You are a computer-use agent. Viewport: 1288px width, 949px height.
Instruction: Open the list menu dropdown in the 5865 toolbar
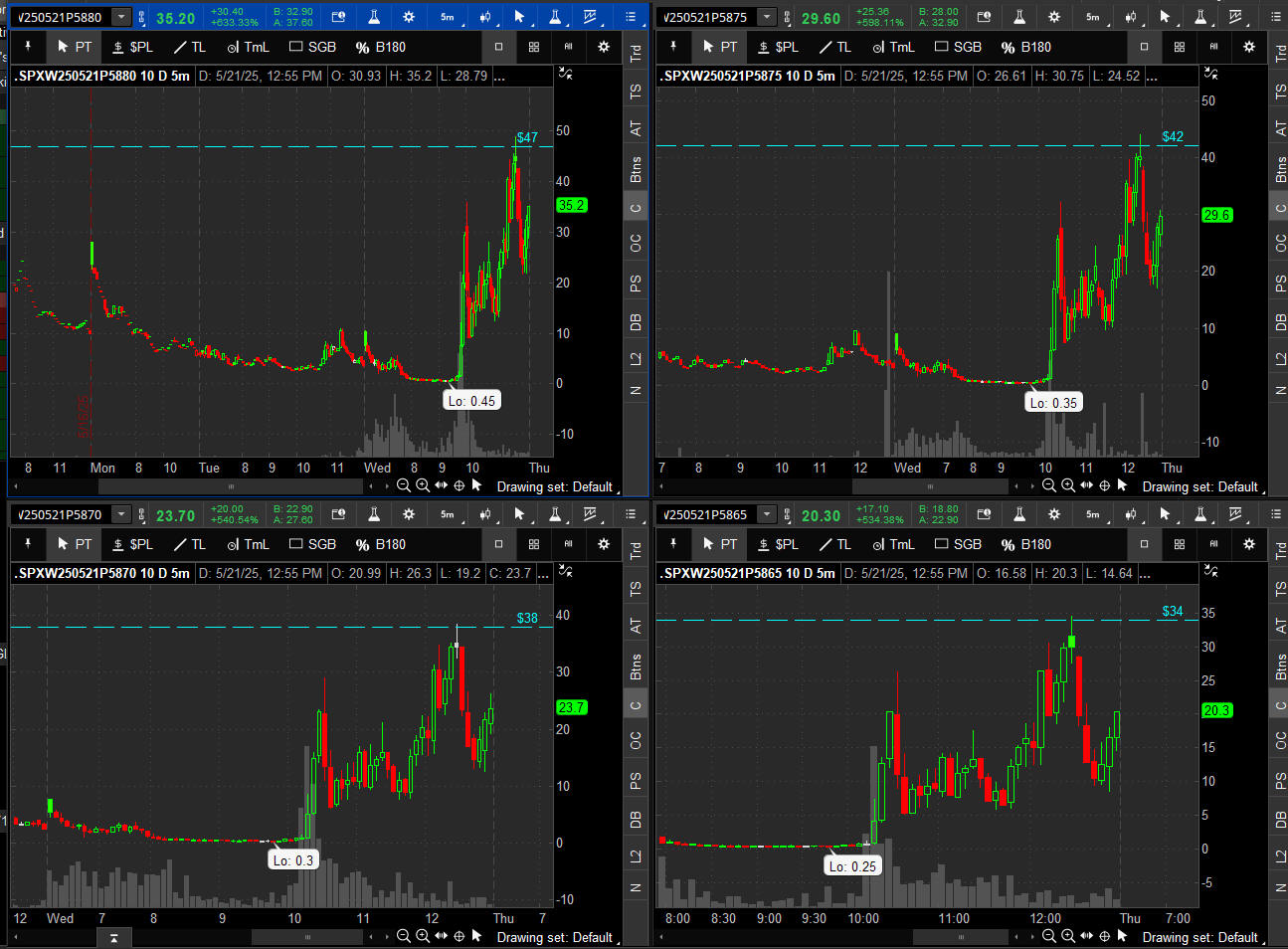[x=1276, y=514]
